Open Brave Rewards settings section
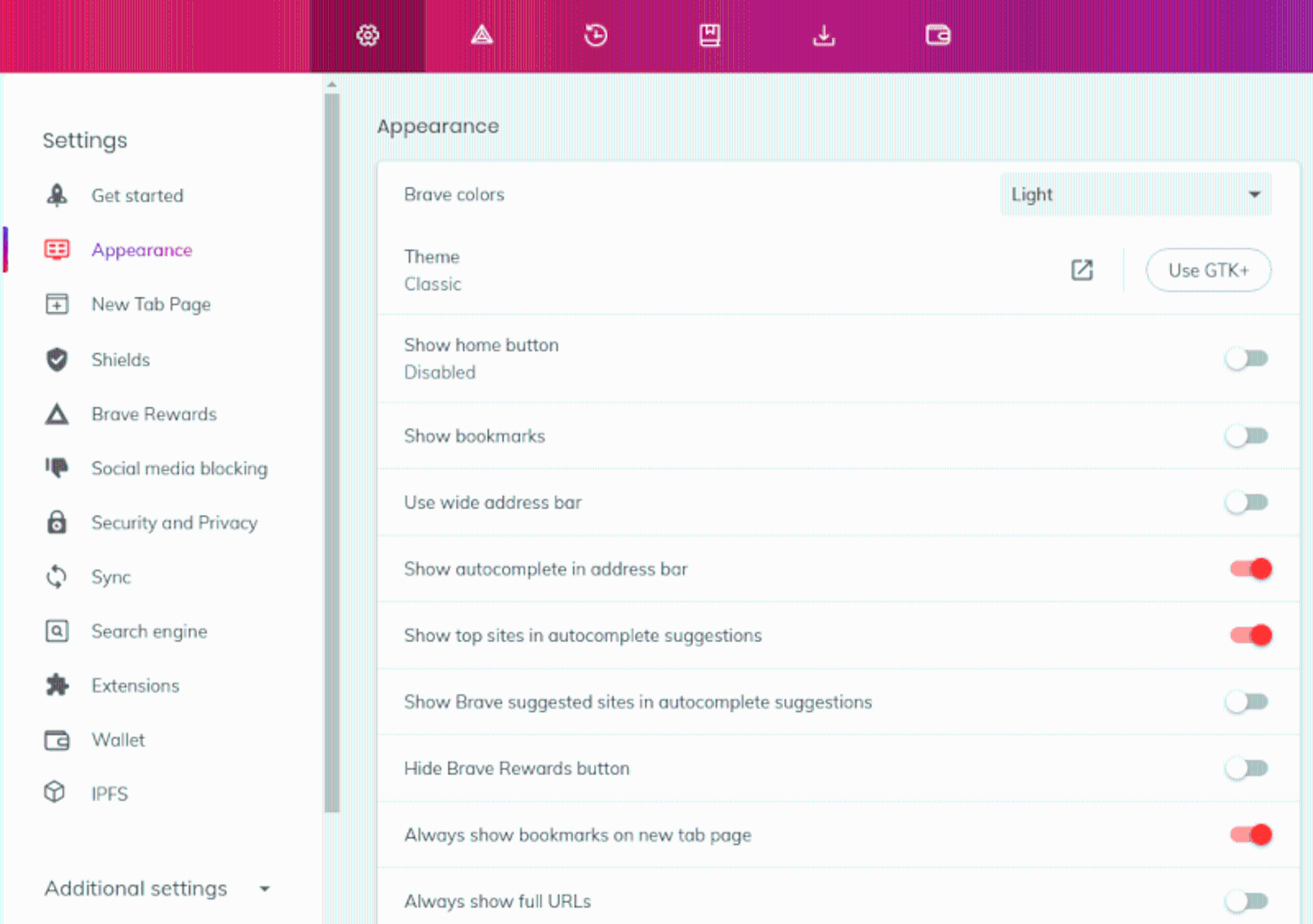The height and width of the screenshot is (924, 1313). (154, 414)
